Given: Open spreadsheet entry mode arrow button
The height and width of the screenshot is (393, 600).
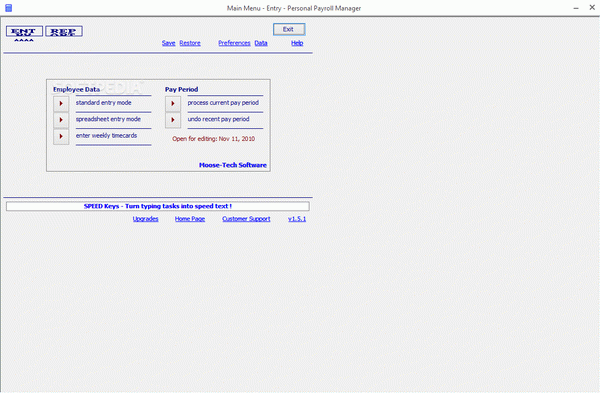Looking at the screenshot, I should pyautogui.click(x=61, y=120).
